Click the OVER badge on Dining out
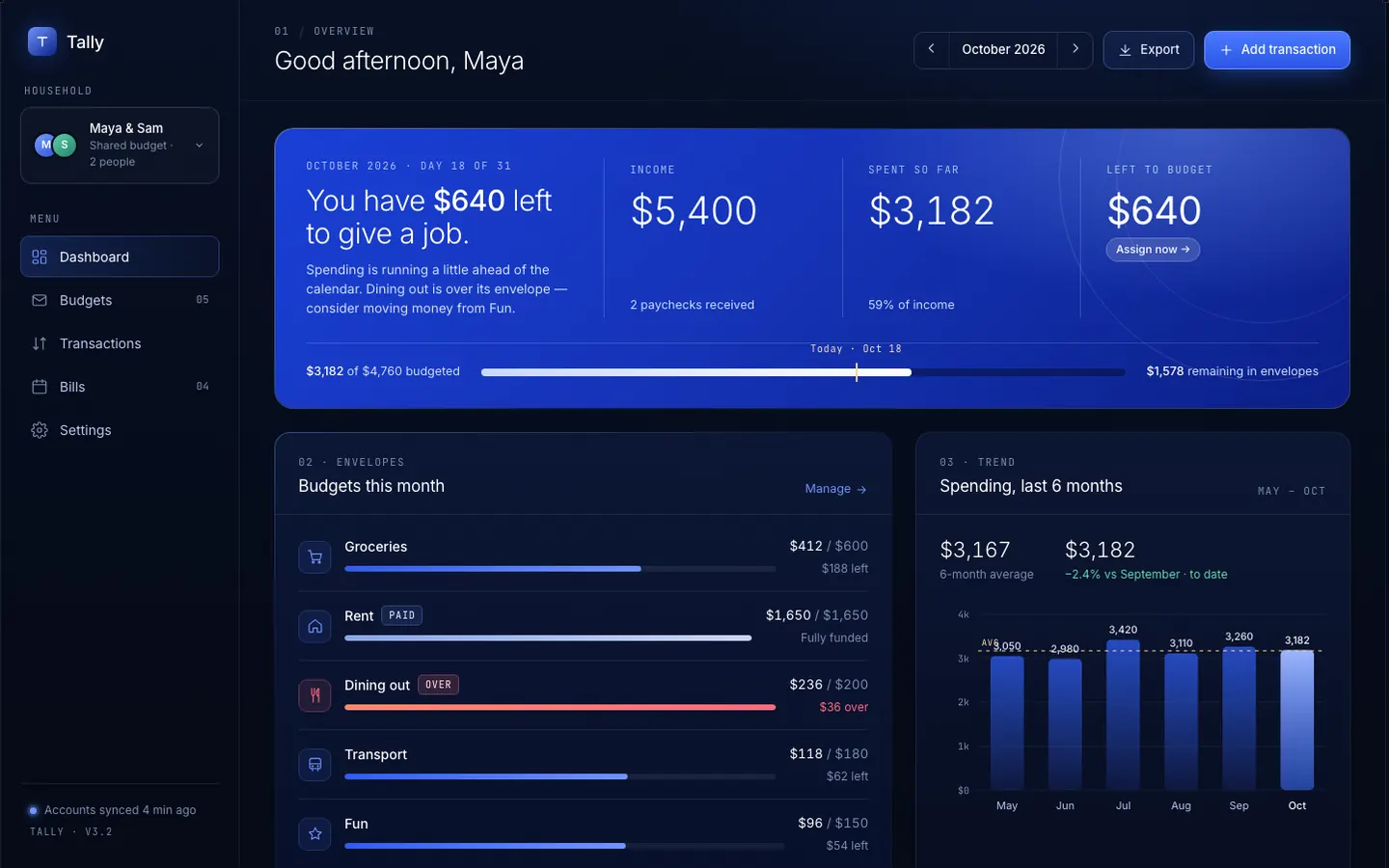This screenshot has width=1389, height=868. coord(438,685)
